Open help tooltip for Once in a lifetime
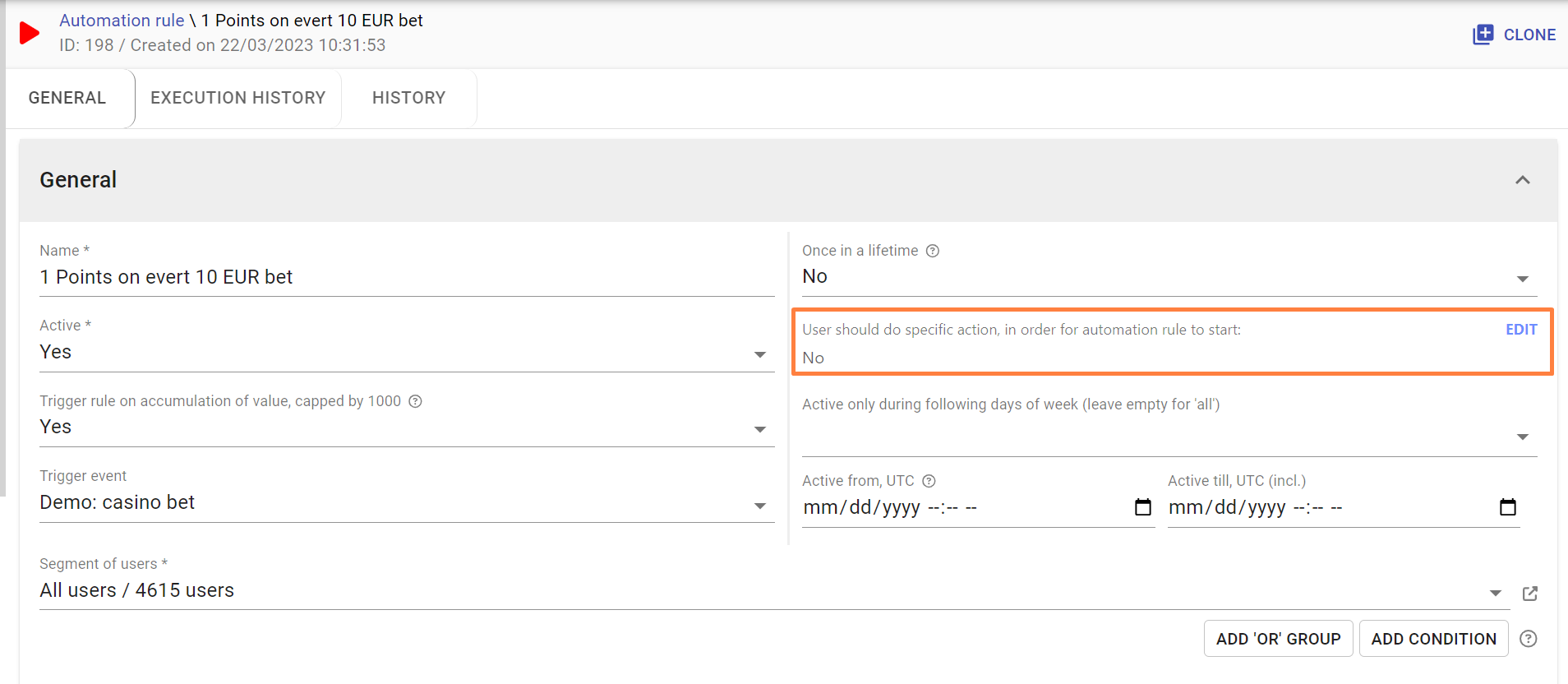The height and width of the screenshot is (684, 1568). coord(933,251)
